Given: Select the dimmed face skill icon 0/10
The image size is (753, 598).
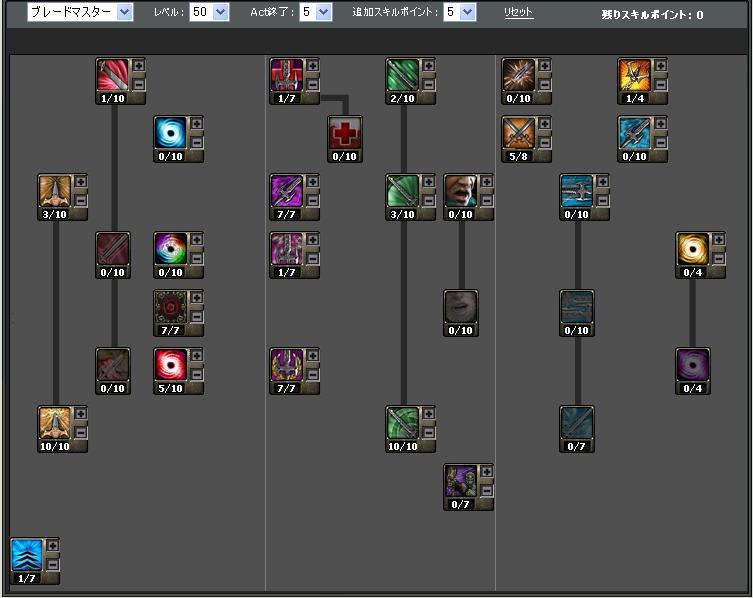Looking at the screenshot, I should pos(461,307).
